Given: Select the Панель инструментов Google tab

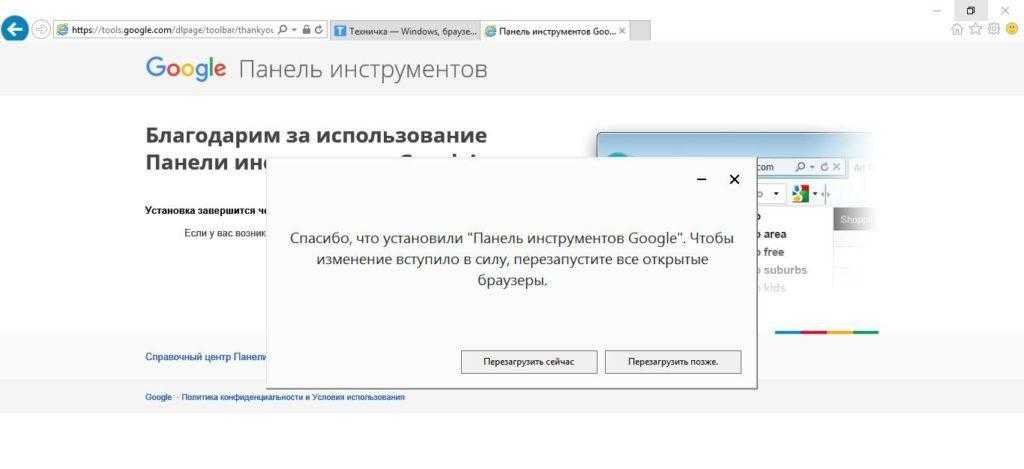Looking at the screenshot, I should pos(549,31).
